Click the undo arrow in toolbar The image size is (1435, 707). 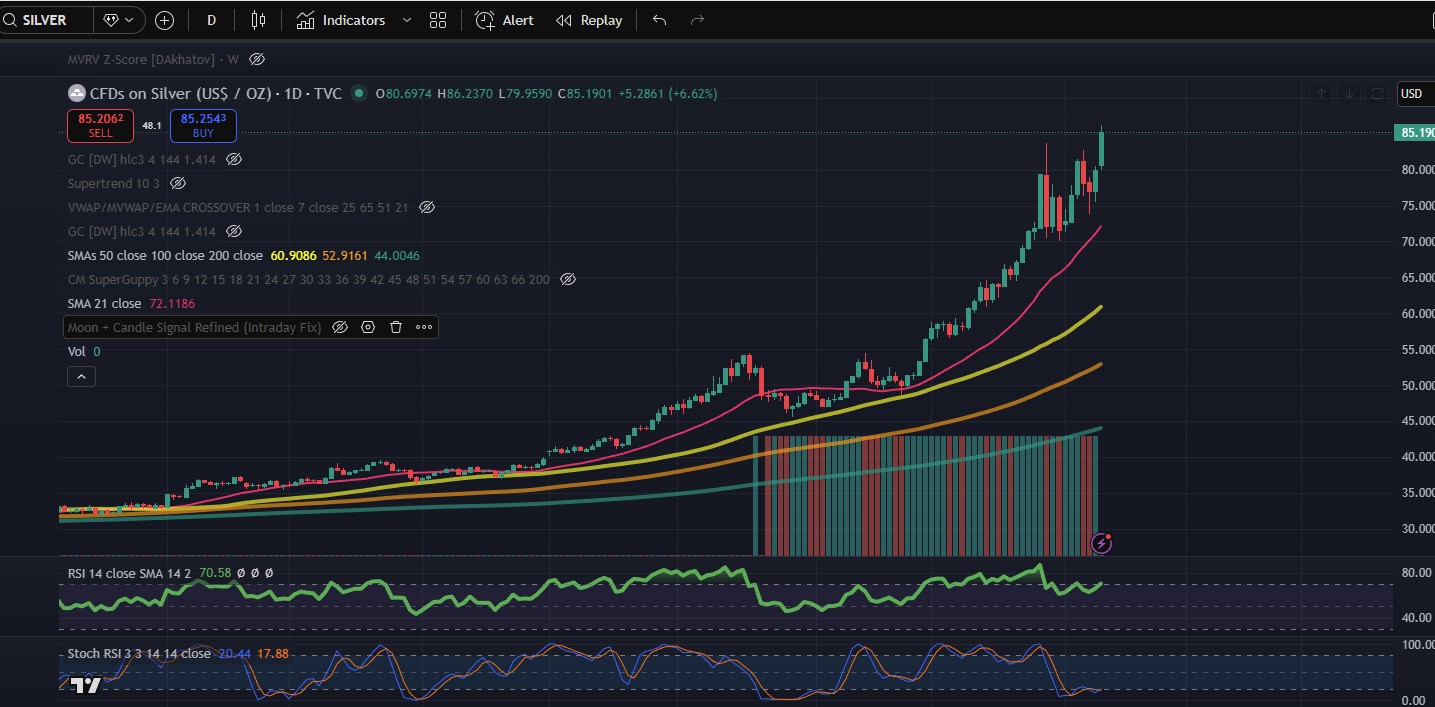[x=659, y=20]
